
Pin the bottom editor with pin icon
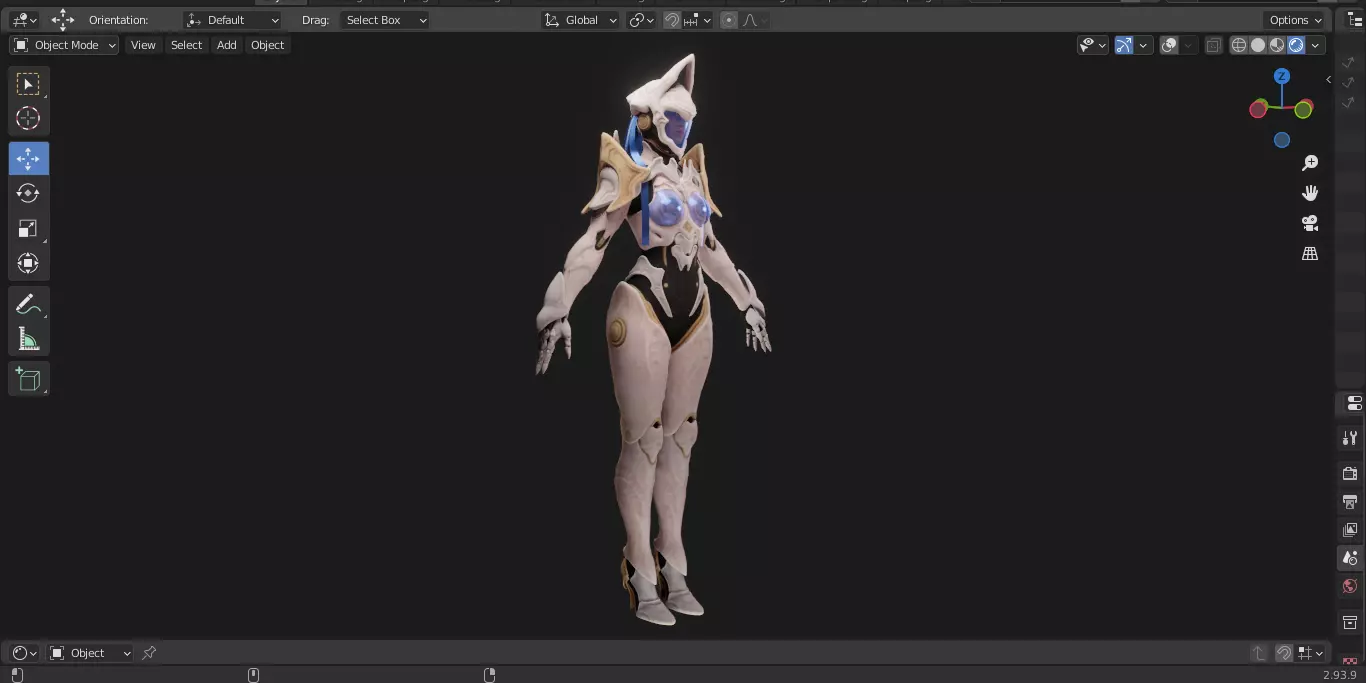pyautogui.click(x=149, y=653)
